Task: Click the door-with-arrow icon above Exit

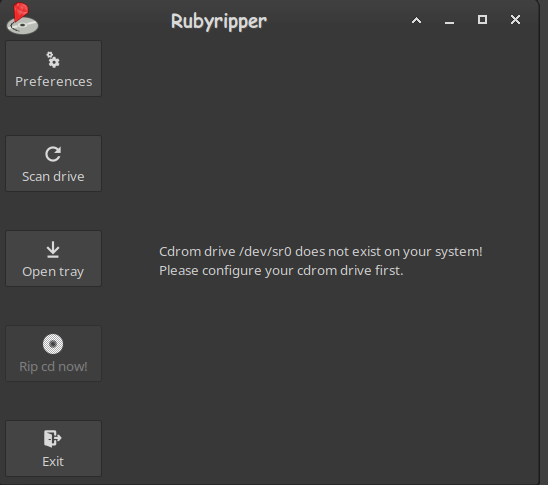Action: [53, 439]
